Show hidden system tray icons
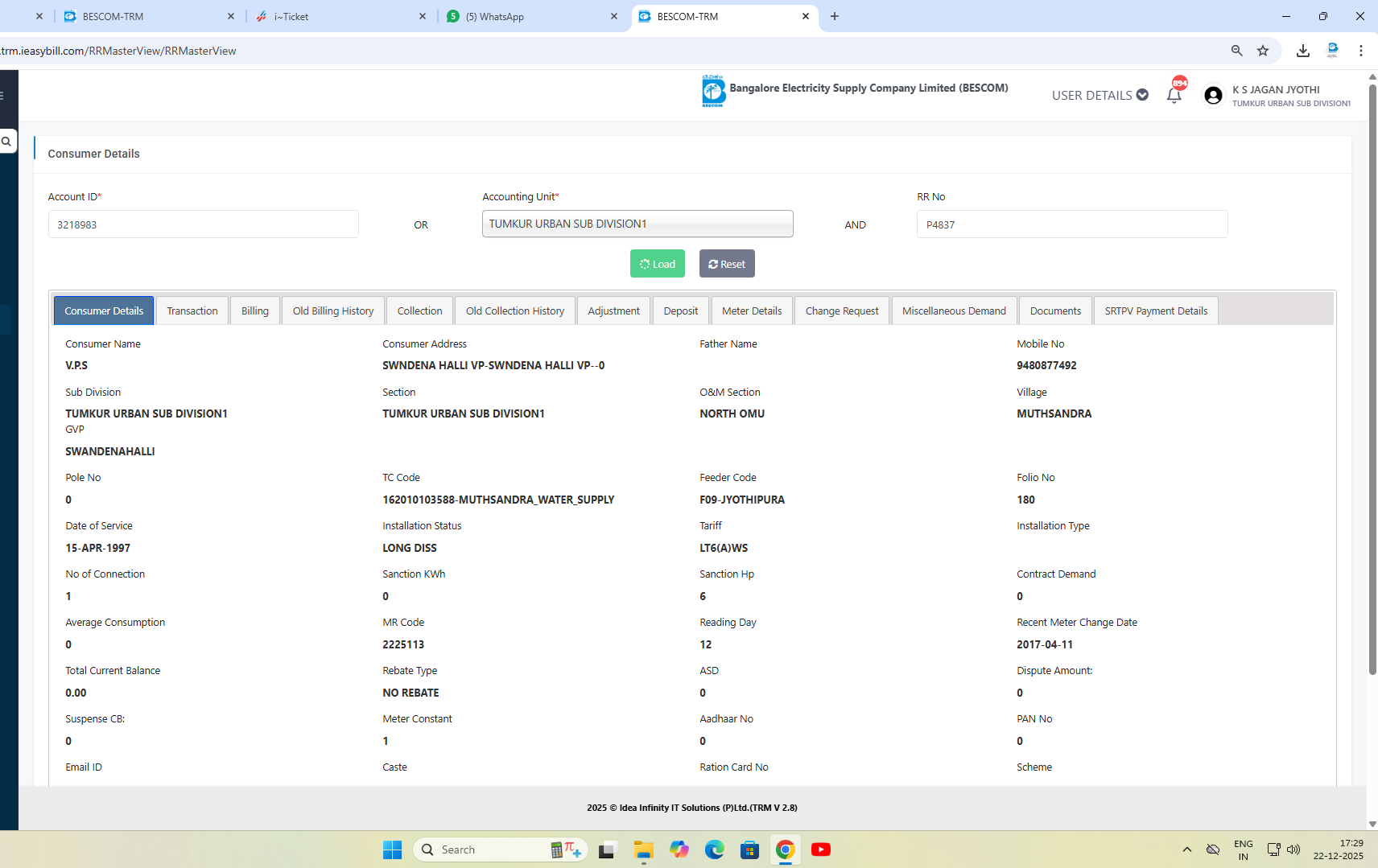The width and height of the screenshot is (1378, 868). pyautogui.click(x=1186, y=849)
